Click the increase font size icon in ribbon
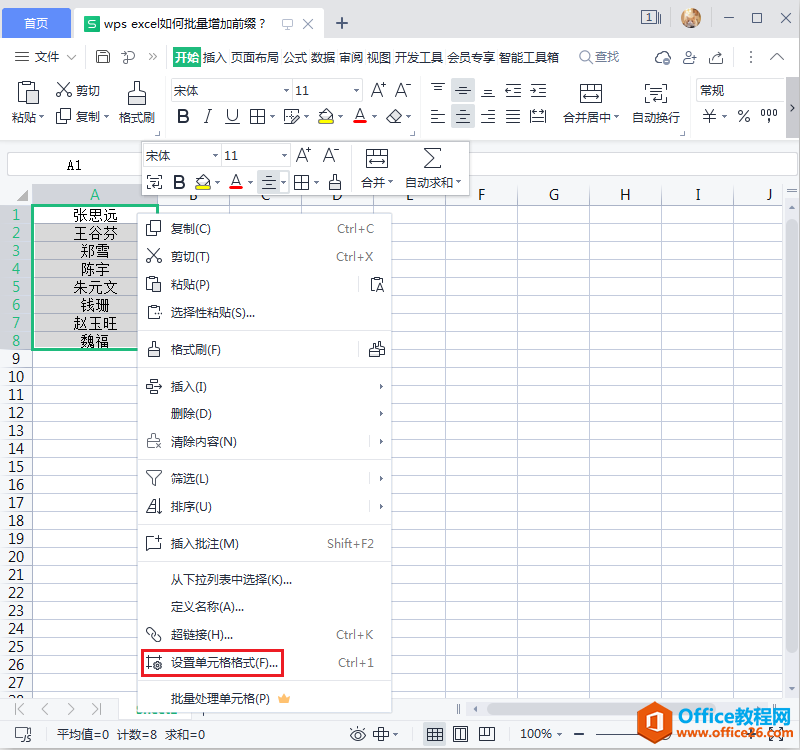This screenshot has height=750, width=800. tap(378, 90)
